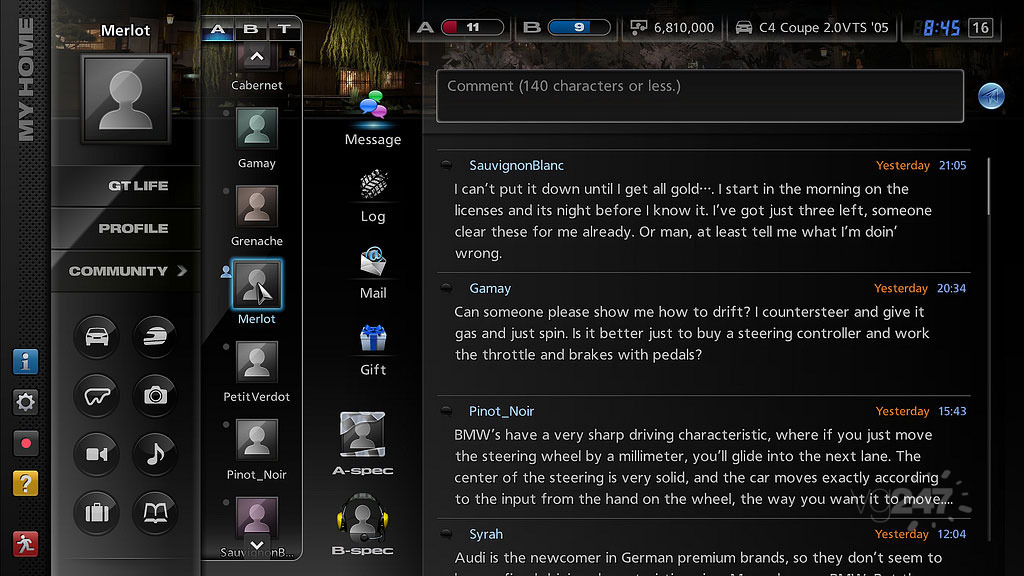Open the track course icon
The image size is (1024, 576).
coord(97,396)
